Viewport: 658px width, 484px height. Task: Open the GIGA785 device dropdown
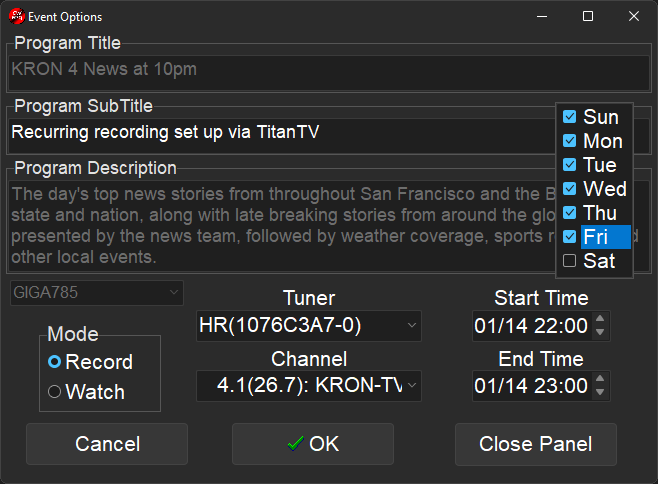click(x=97, y=293)
